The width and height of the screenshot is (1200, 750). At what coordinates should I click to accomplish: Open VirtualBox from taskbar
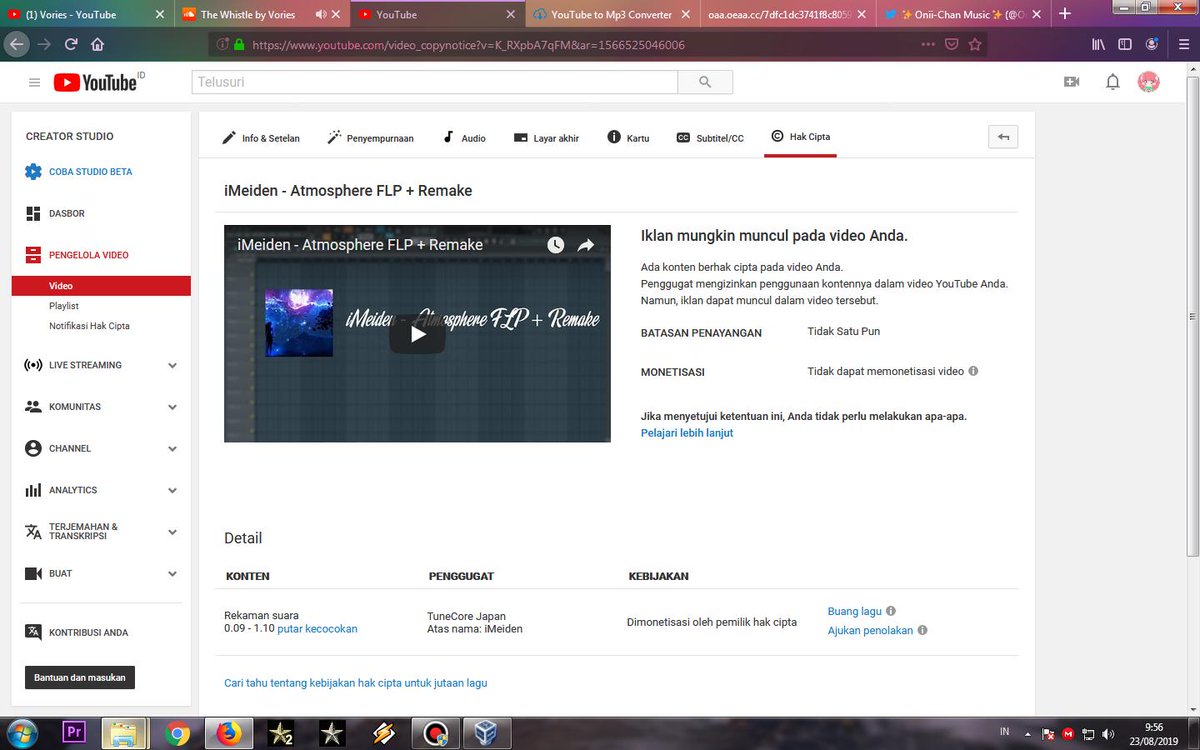[x=486, y=733]
